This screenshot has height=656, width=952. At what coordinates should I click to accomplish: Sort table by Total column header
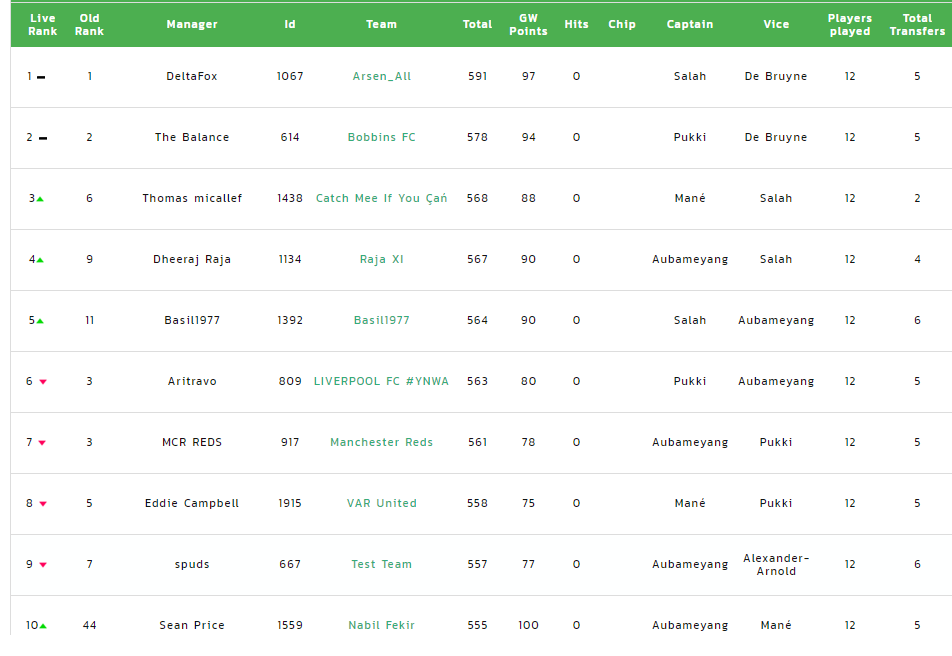[477, 24]
